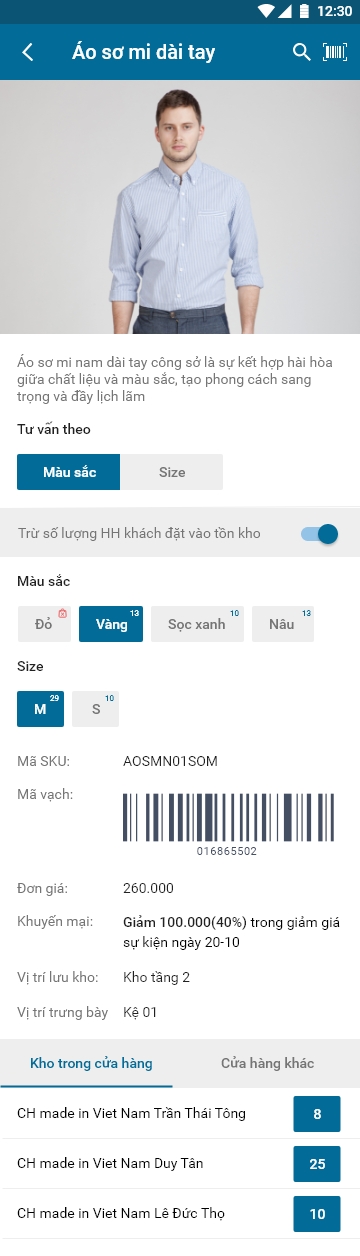Image resolution: width=360 pixels, height=1256 pixels.
Task: Open stock count 25 for Duy Tân
Action: (x=317, y=1164)
